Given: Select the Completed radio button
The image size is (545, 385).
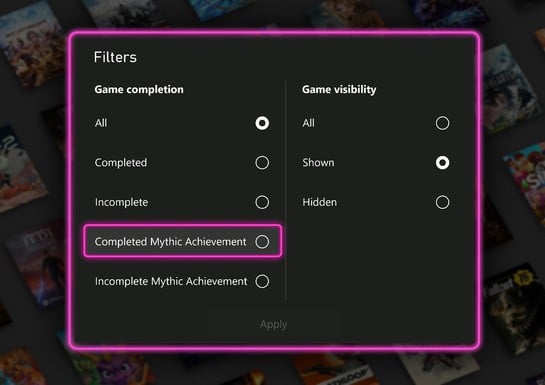Looking at the screenshot, I should pyautogui.click(x=262, y=163).
